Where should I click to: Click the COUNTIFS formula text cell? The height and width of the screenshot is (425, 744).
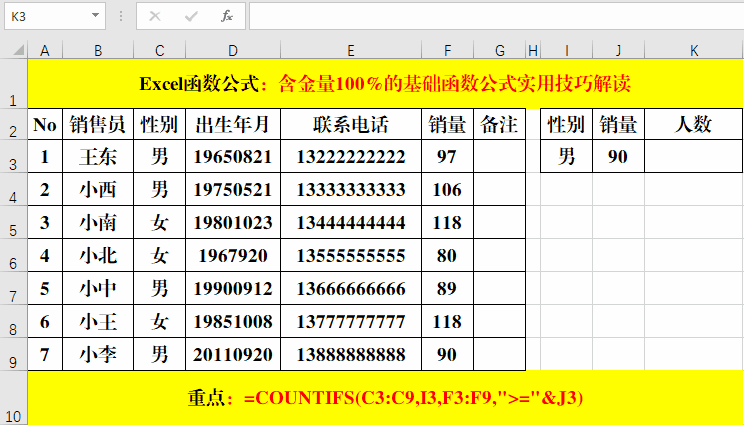(x=385, y=397)
